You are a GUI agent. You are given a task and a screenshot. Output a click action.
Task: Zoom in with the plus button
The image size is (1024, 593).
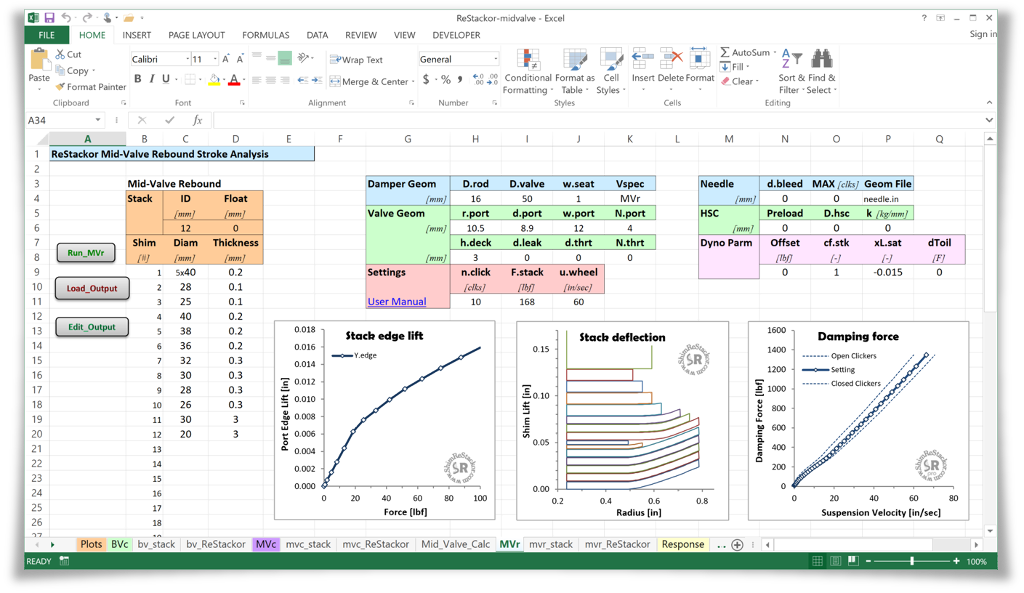point(956,561)
